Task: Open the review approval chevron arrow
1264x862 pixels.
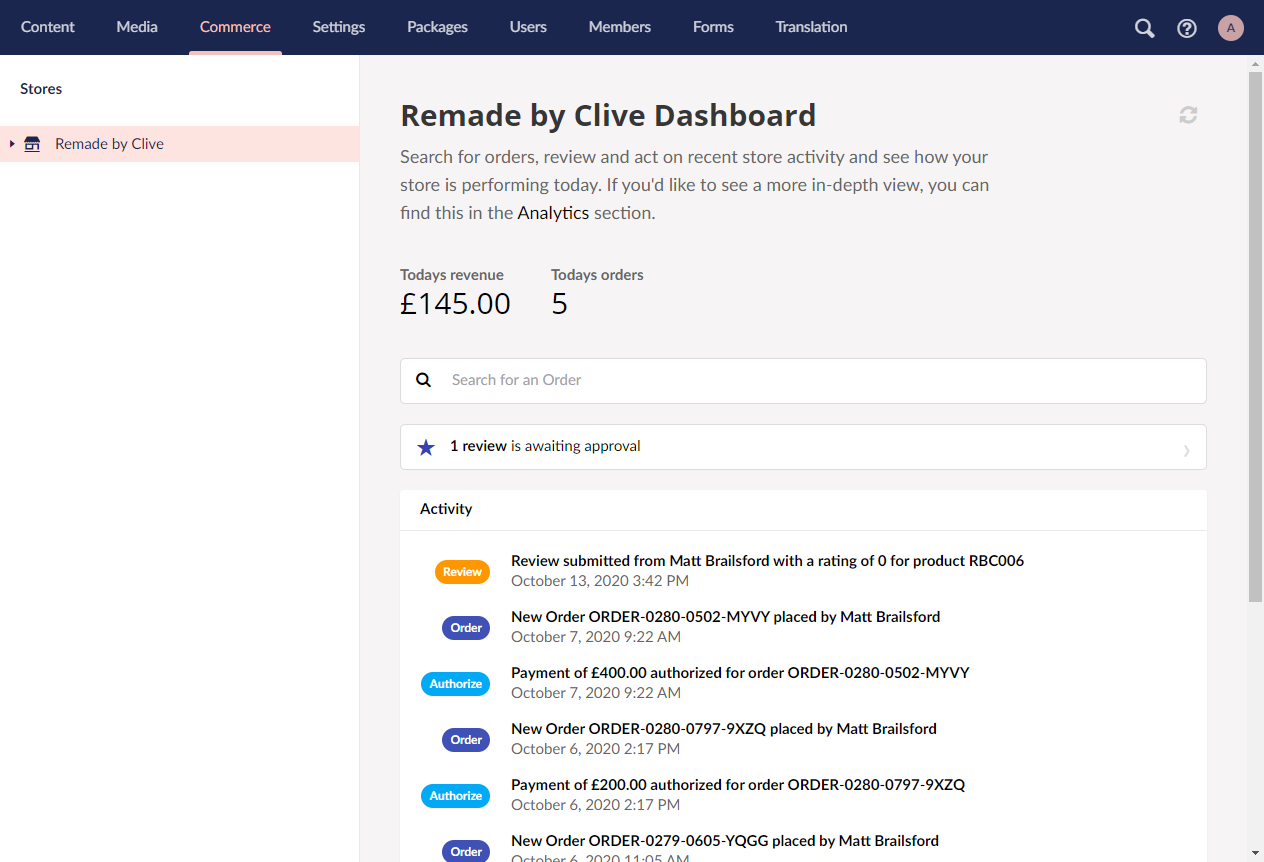Action: coord(1186,449)
